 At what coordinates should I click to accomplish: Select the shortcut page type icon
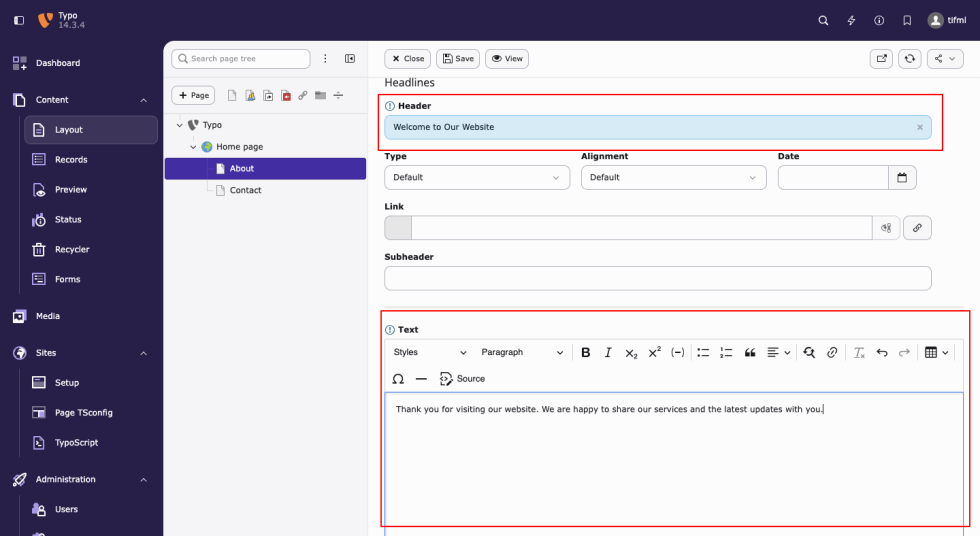click(268, 96)
